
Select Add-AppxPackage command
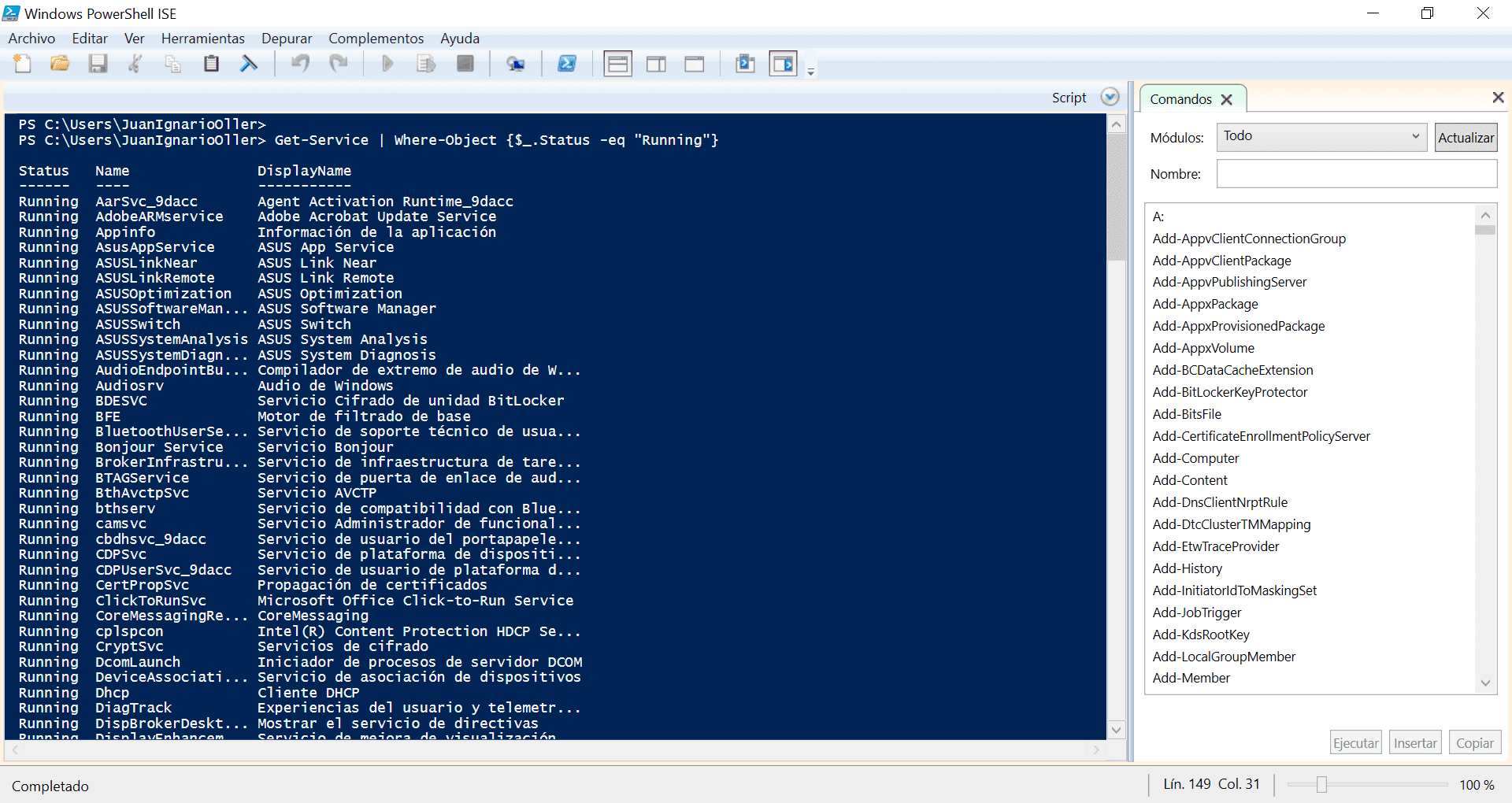[x=1205, y=304]
